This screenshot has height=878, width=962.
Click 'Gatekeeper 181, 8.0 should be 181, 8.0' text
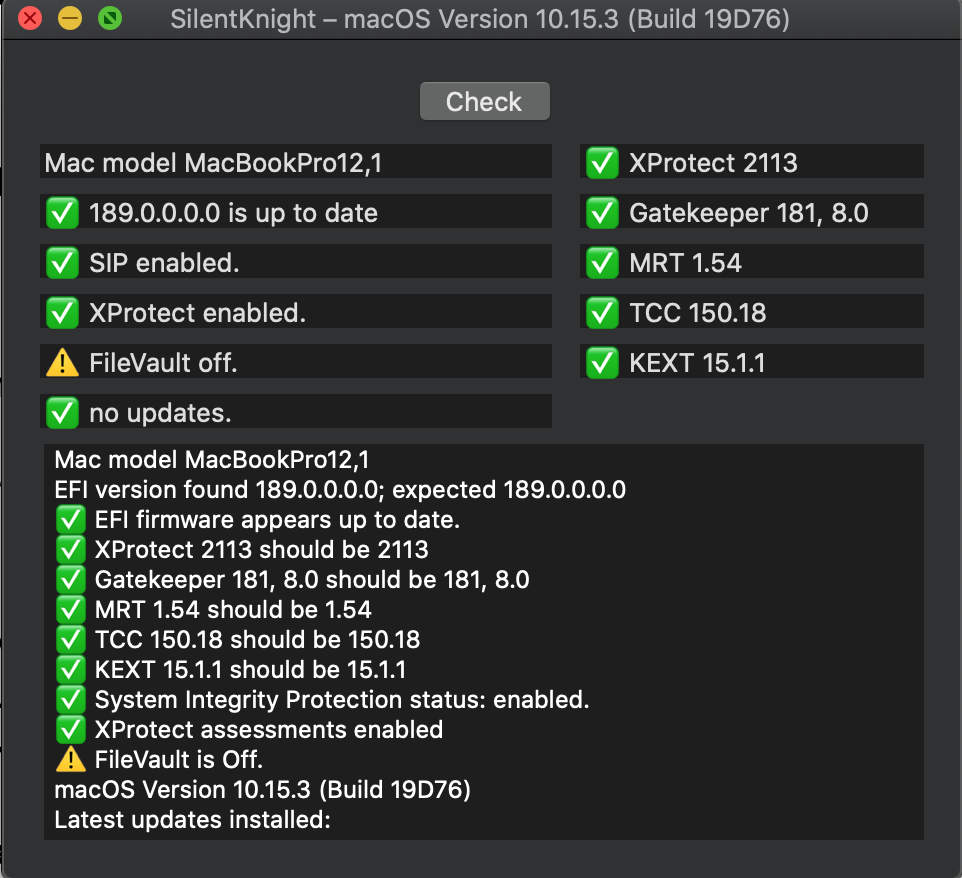(312, 580)
